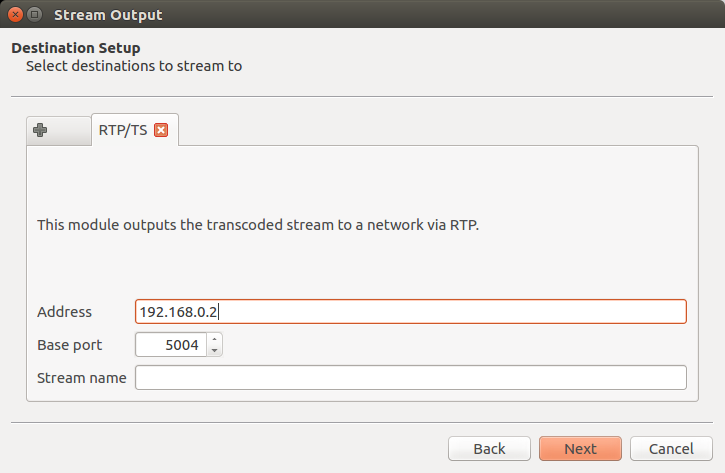725x473 pixels.
Task: Focus the Base port number box
Action: (x=171, y=345)
